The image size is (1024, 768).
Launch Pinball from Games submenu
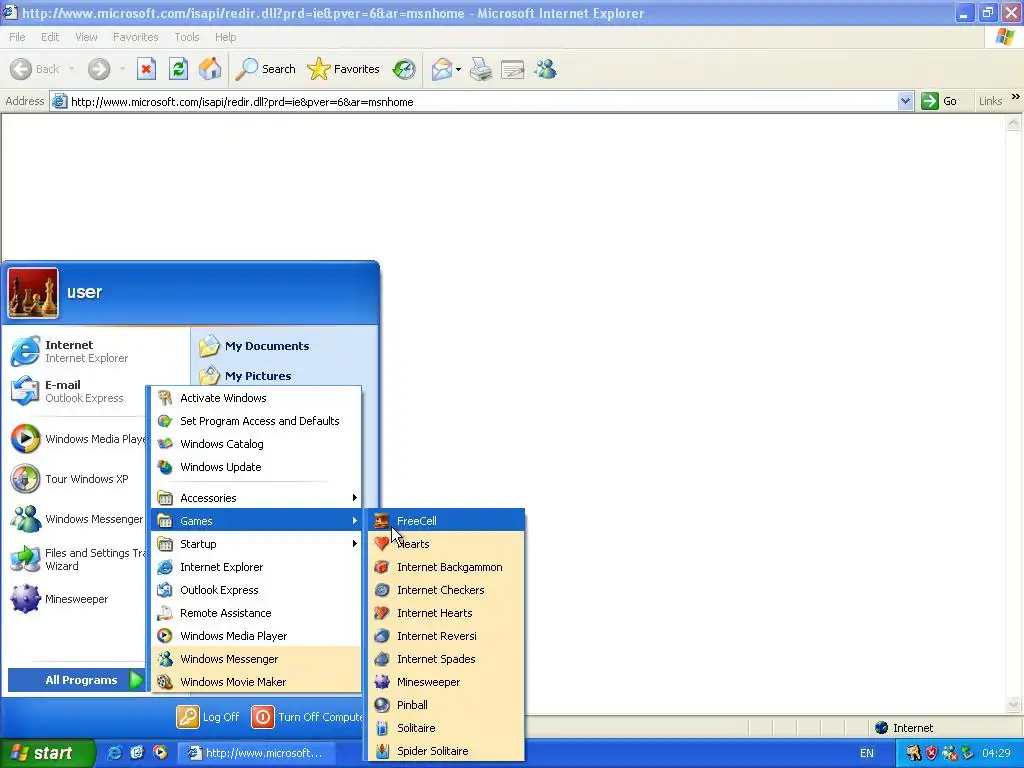(446, 705)
